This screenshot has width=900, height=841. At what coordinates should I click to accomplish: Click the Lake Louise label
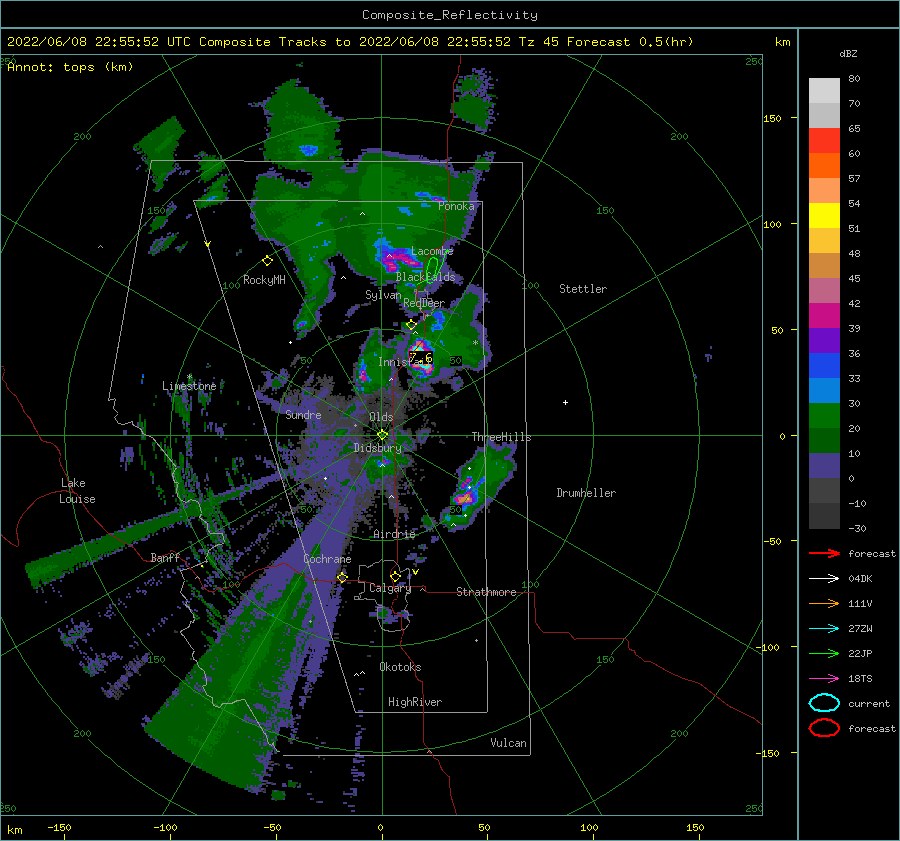click(77, 491)
